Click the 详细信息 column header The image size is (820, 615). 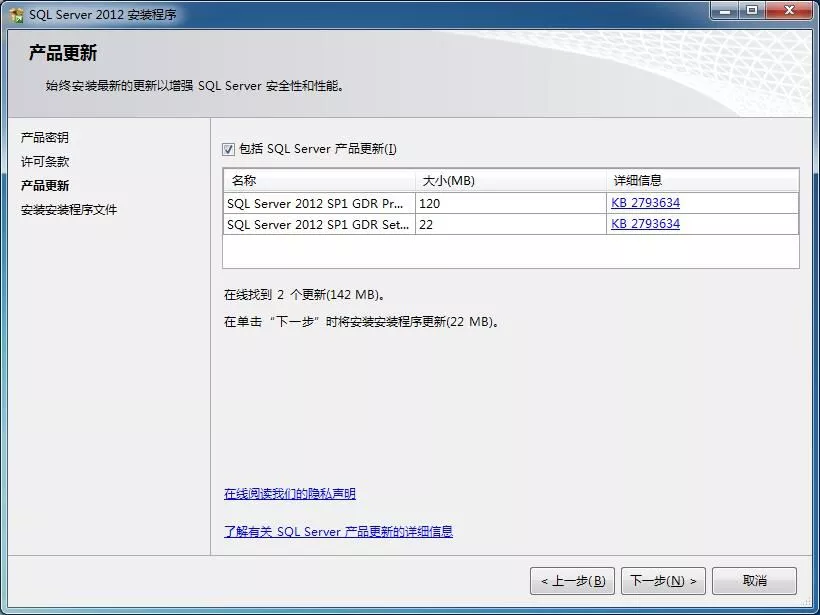coord(703,181)
